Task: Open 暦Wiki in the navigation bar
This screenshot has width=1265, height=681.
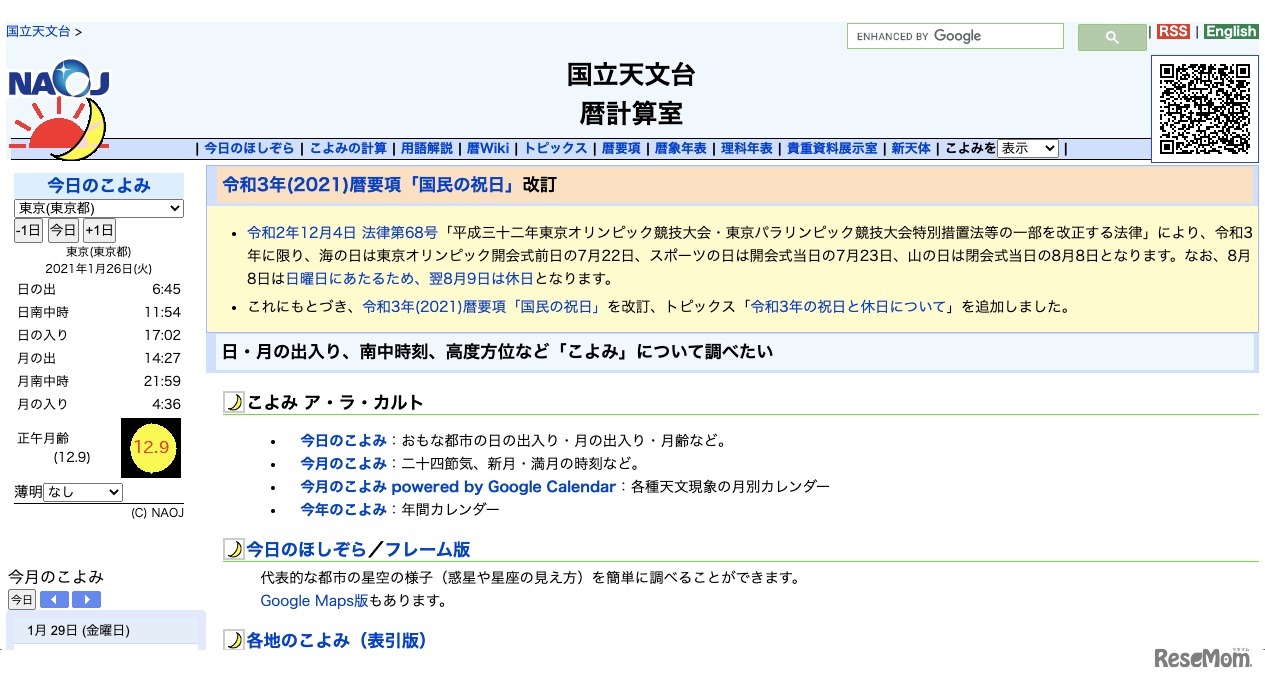Action: [488, 148]
